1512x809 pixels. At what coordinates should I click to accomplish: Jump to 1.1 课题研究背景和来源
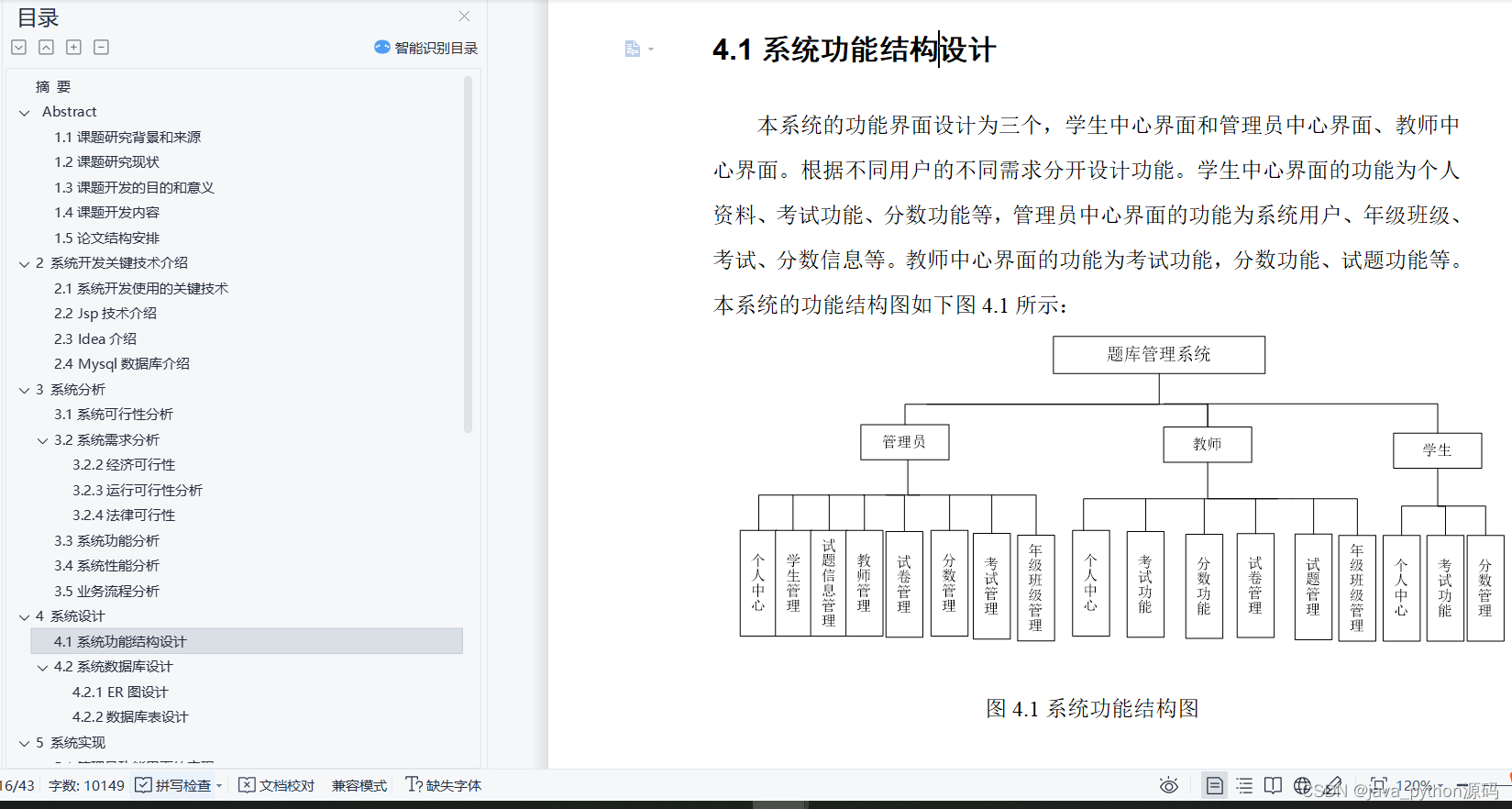127,137
